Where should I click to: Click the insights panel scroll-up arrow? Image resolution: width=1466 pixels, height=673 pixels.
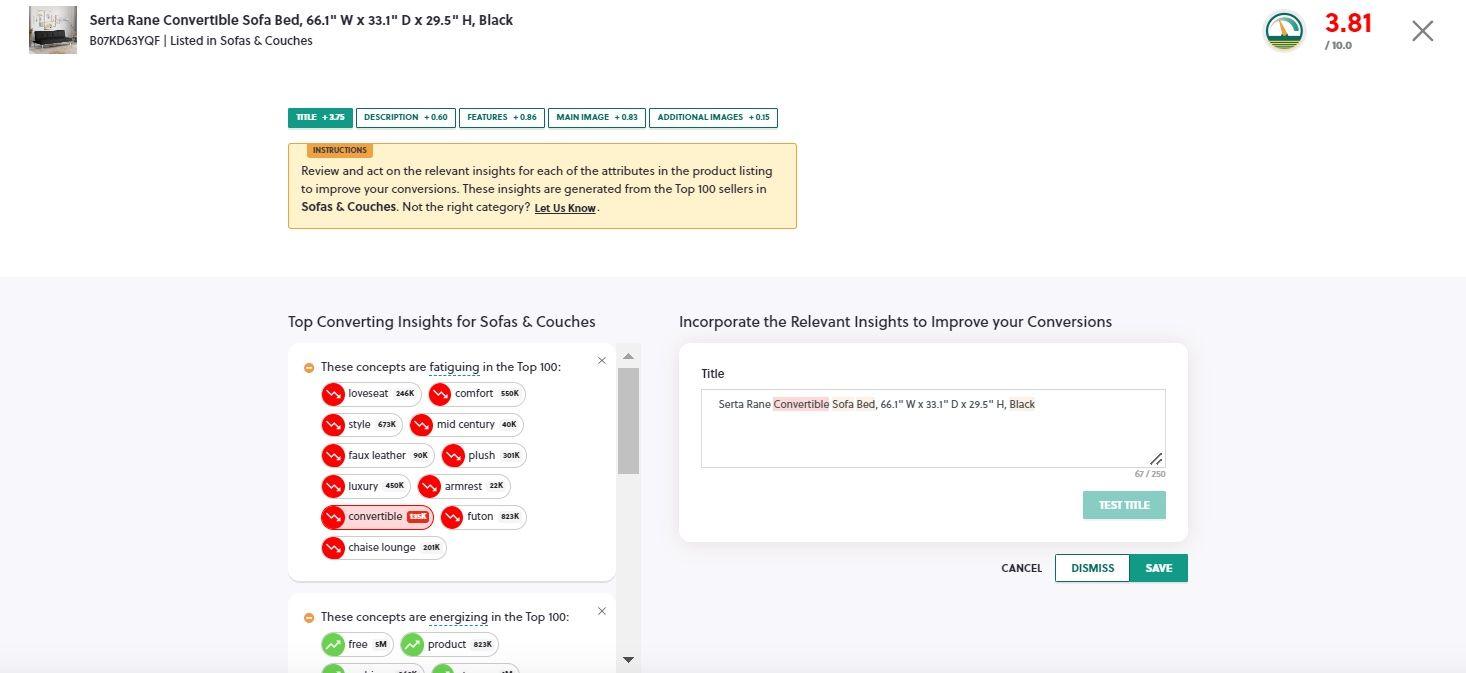(x=628, y=356)
